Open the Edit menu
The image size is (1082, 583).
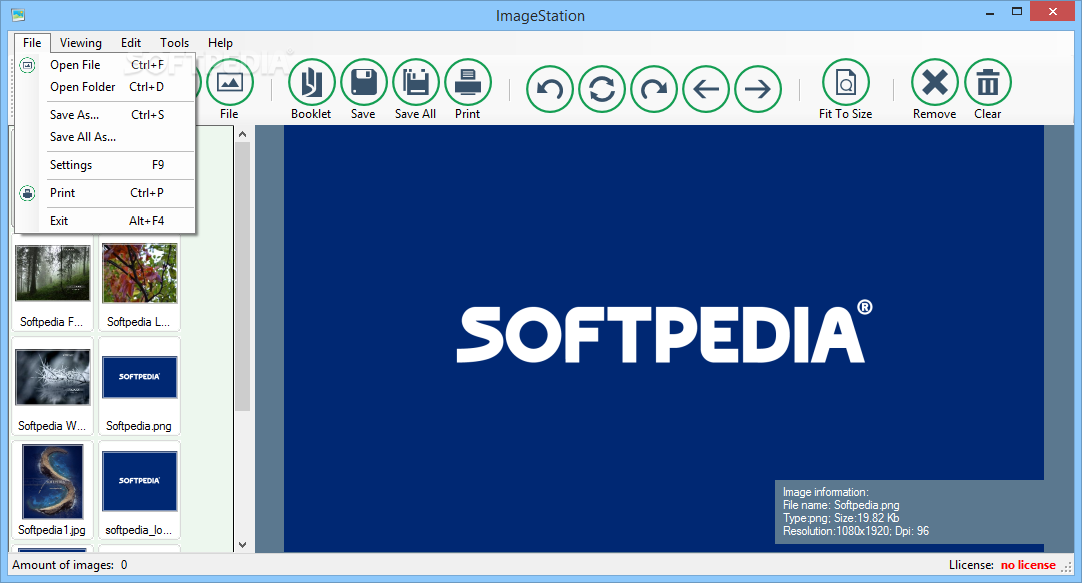pyautogui.click(x=130, y=43)
